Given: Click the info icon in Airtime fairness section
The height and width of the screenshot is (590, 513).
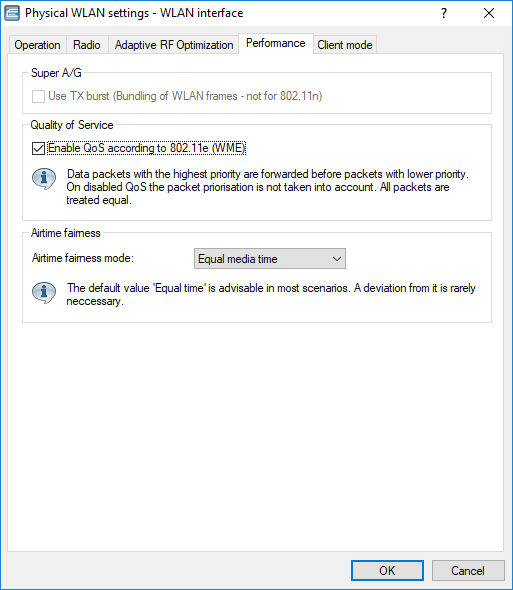Looking at the screenshot, I should coord(44,292).
